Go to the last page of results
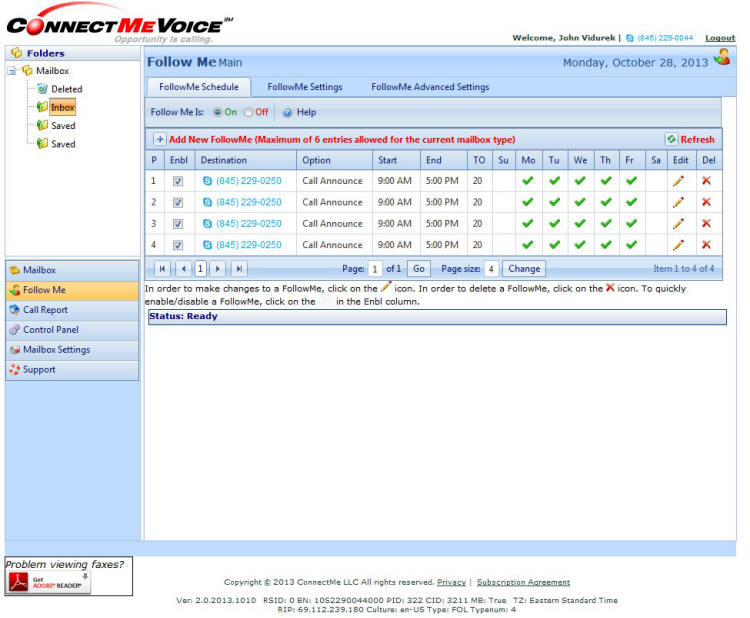Viewport: 750px width, 618px height. click(239, 269)
